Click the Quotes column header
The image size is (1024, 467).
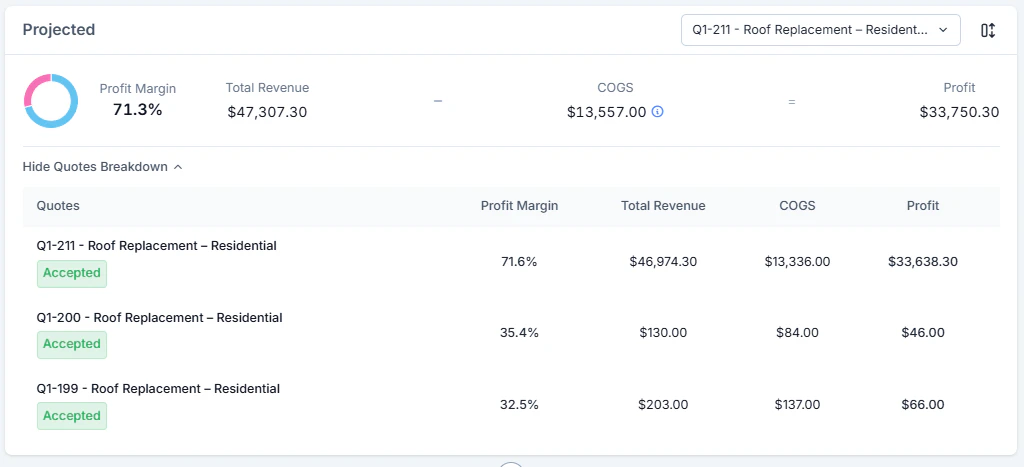58,206
